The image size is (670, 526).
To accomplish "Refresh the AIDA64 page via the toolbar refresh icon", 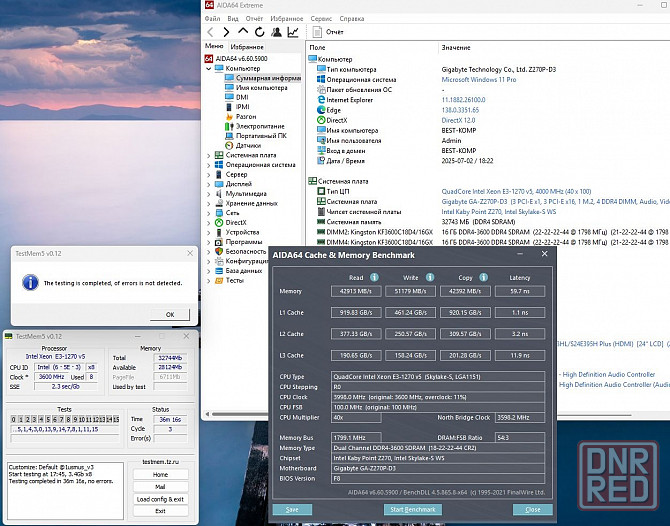I will 259,32.
